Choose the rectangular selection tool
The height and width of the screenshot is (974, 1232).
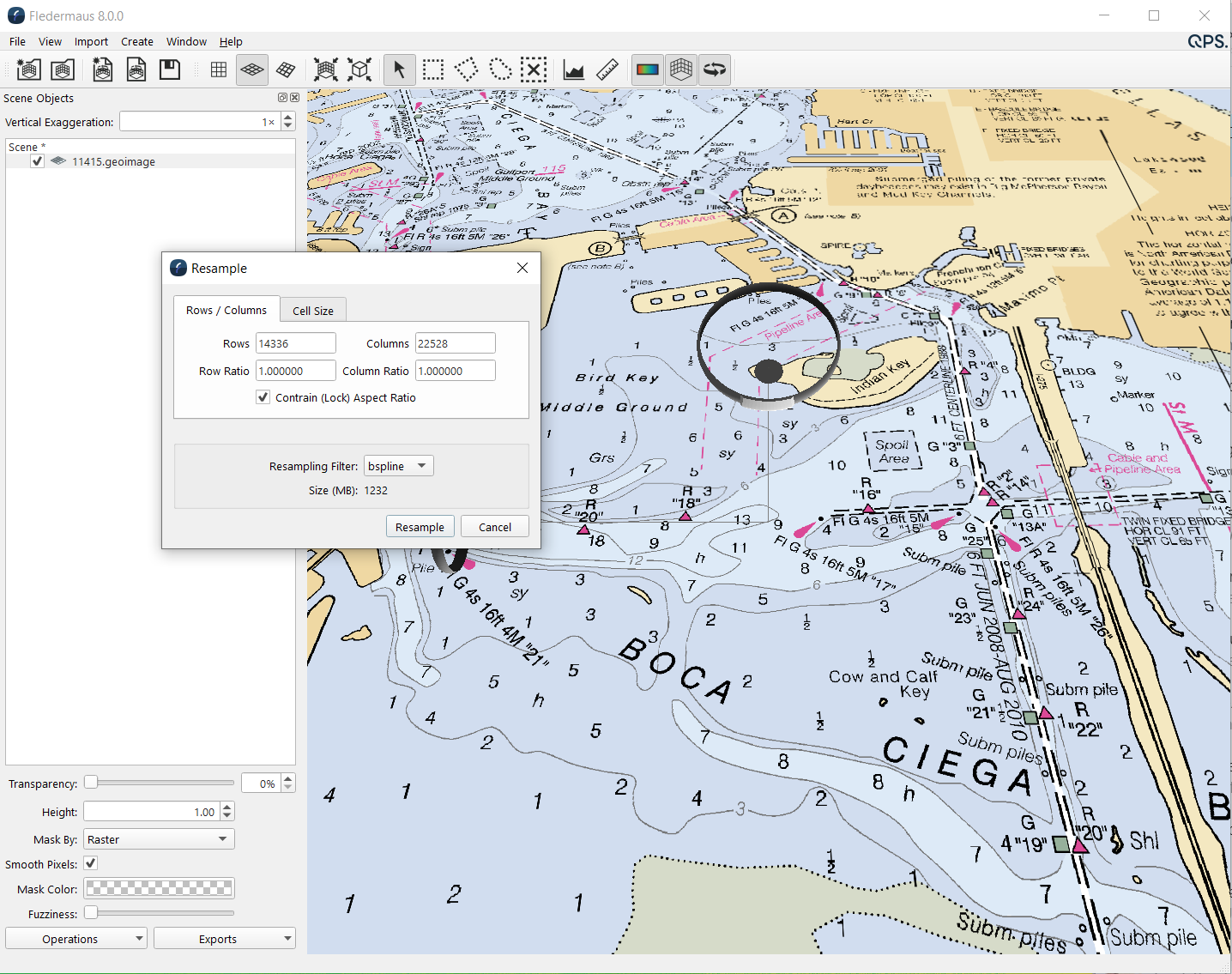coord(433,70)
